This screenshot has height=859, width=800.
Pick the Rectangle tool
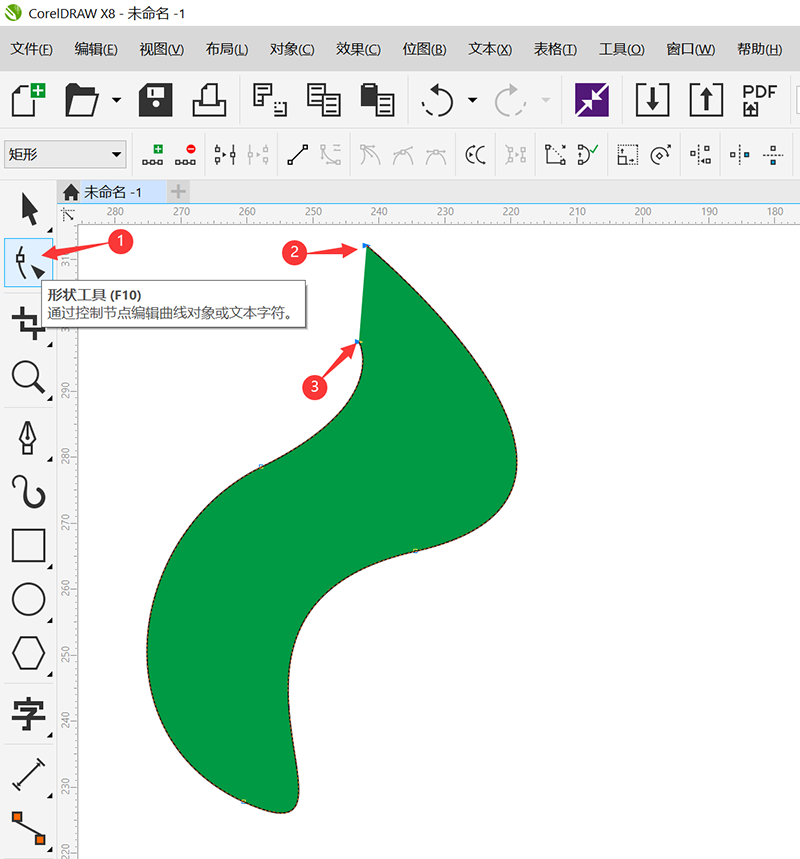coord(28,546)
